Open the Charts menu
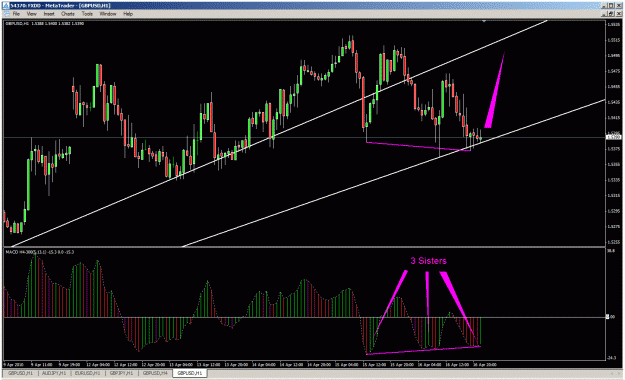This screenshot has width=625, height=380. pyautogui.click(x=68, y=14)
